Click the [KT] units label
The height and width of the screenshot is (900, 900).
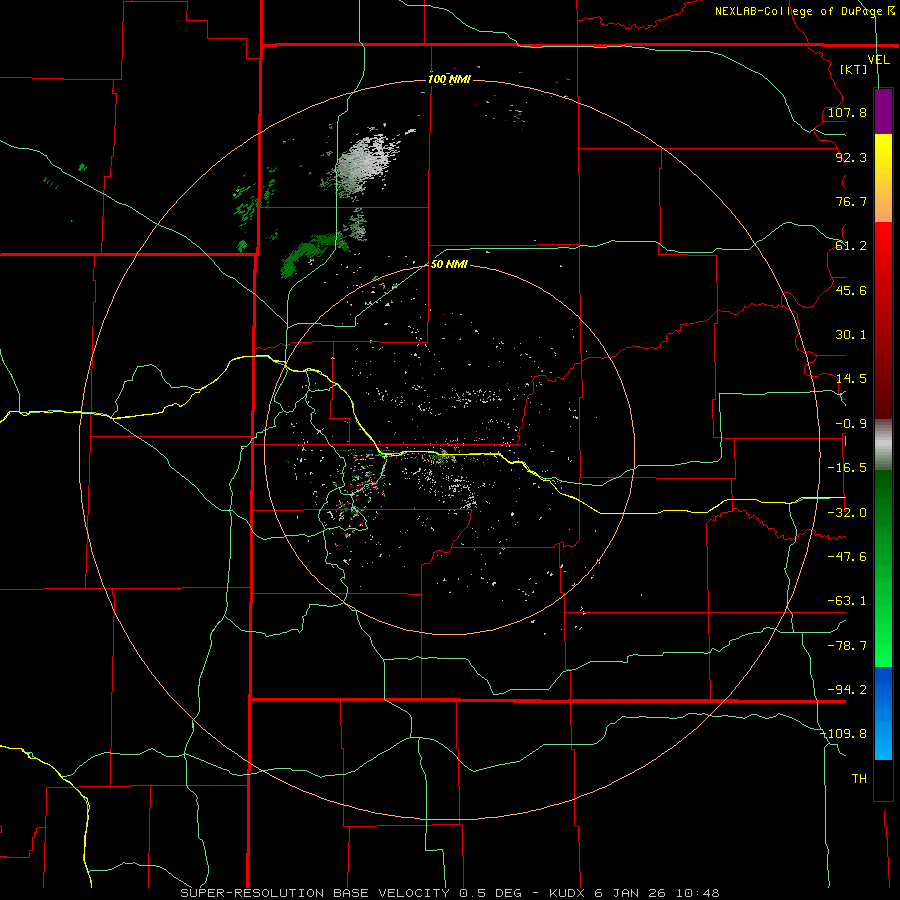854,69
